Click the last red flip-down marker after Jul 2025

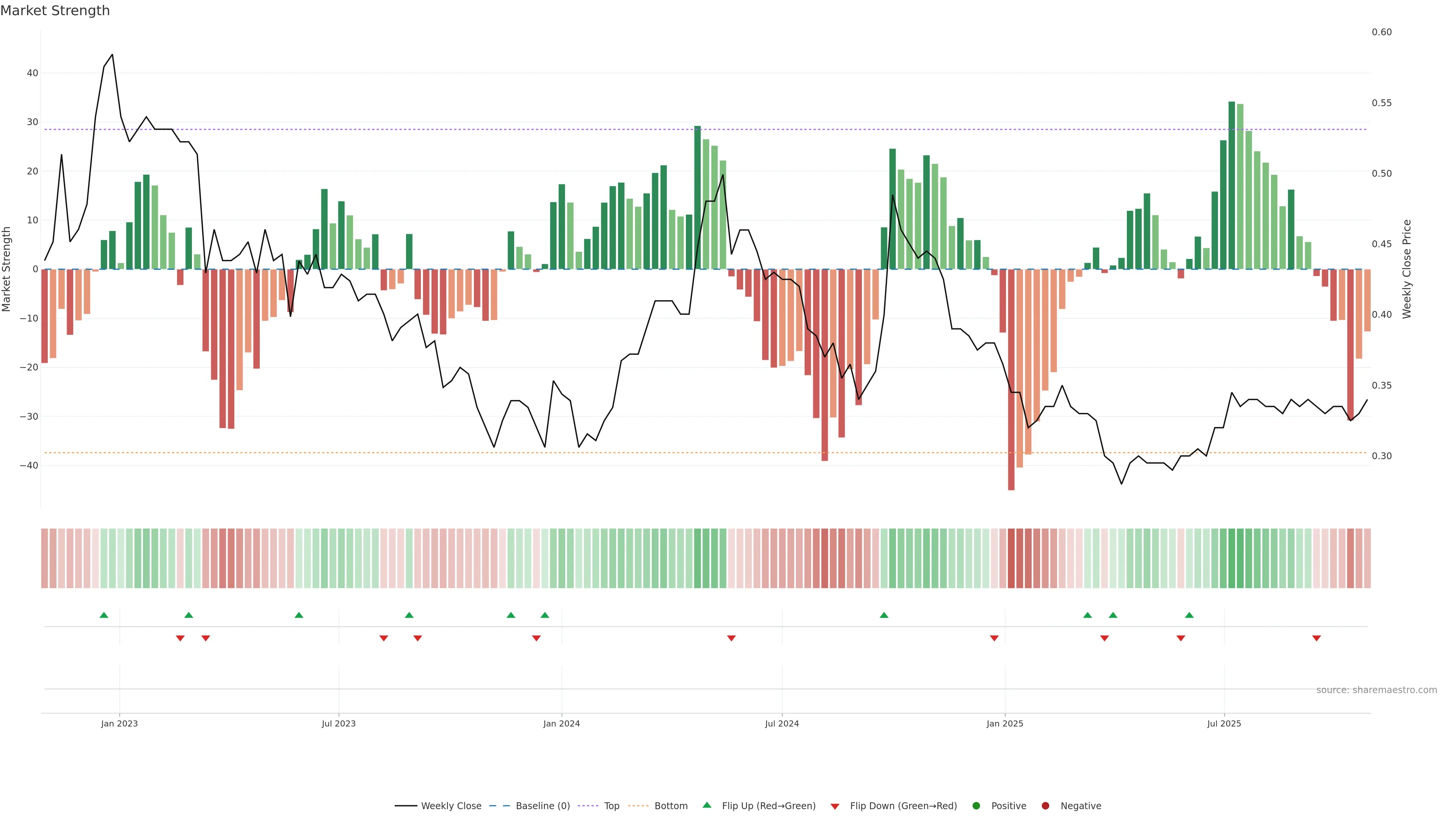pos(1316,638)
